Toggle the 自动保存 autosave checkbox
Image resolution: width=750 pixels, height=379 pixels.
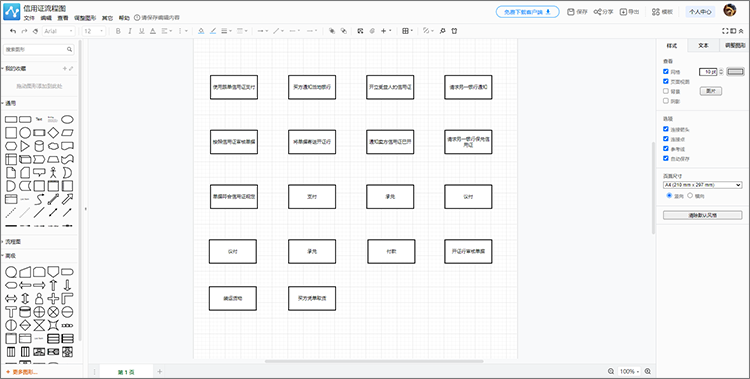tap(666, 158)
